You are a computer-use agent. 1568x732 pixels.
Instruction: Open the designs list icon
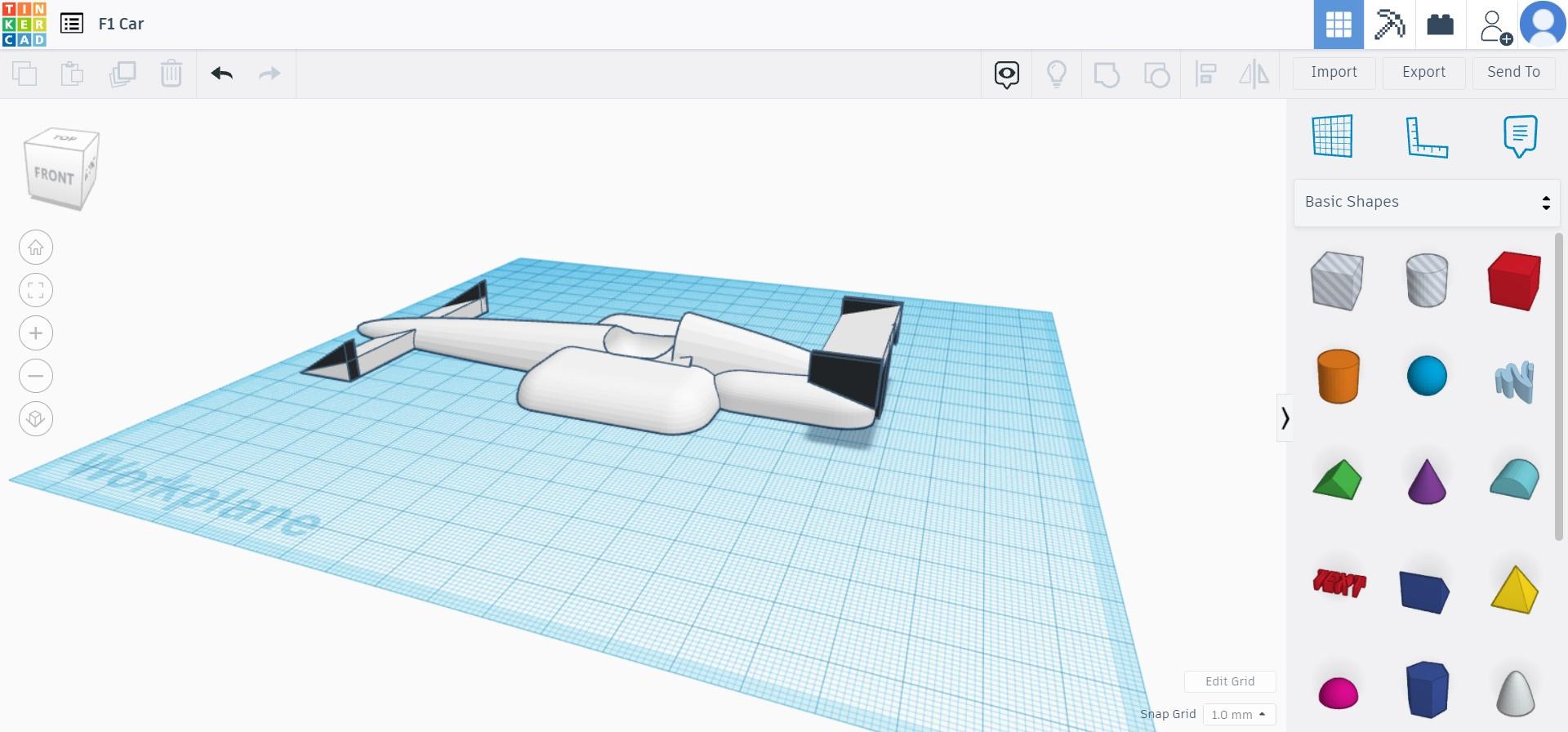pos(72,24)
